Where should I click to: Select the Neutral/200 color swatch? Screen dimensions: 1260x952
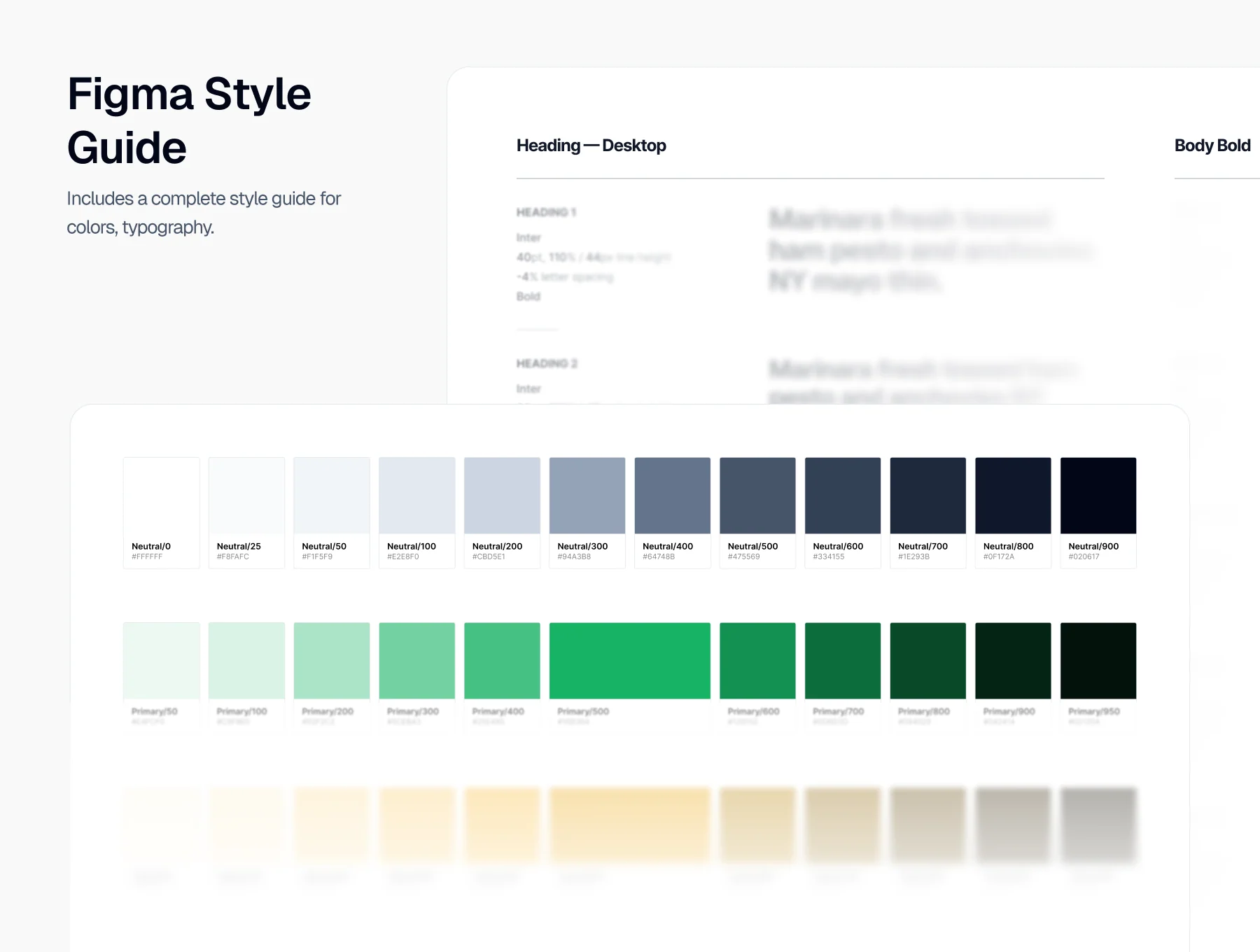coord(502,496)
